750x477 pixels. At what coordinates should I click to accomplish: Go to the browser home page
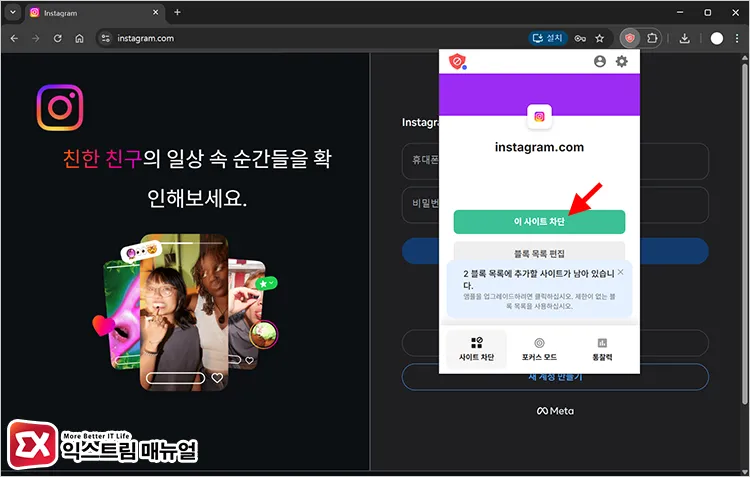pyautogui.click(x=79, y=38)
